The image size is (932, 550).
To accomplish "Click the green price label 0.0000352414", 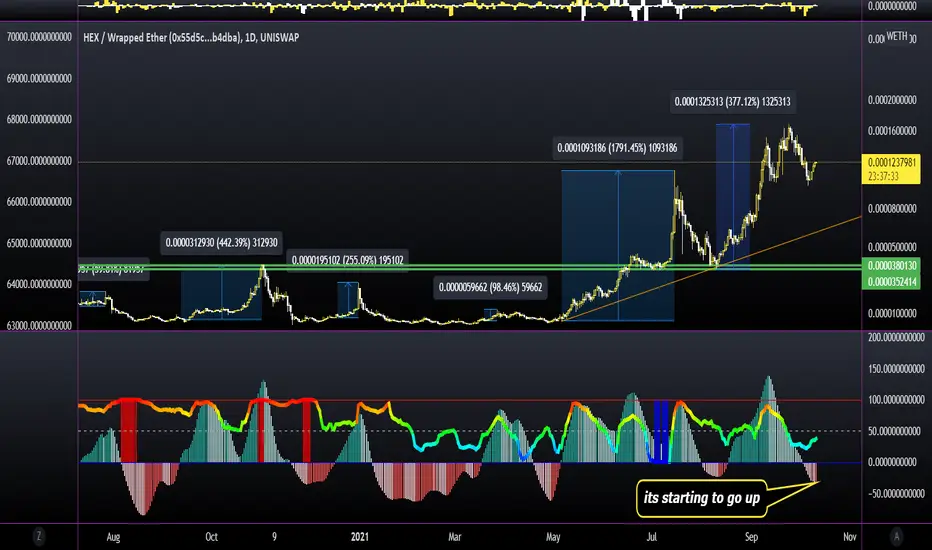I will click(891, 281).
